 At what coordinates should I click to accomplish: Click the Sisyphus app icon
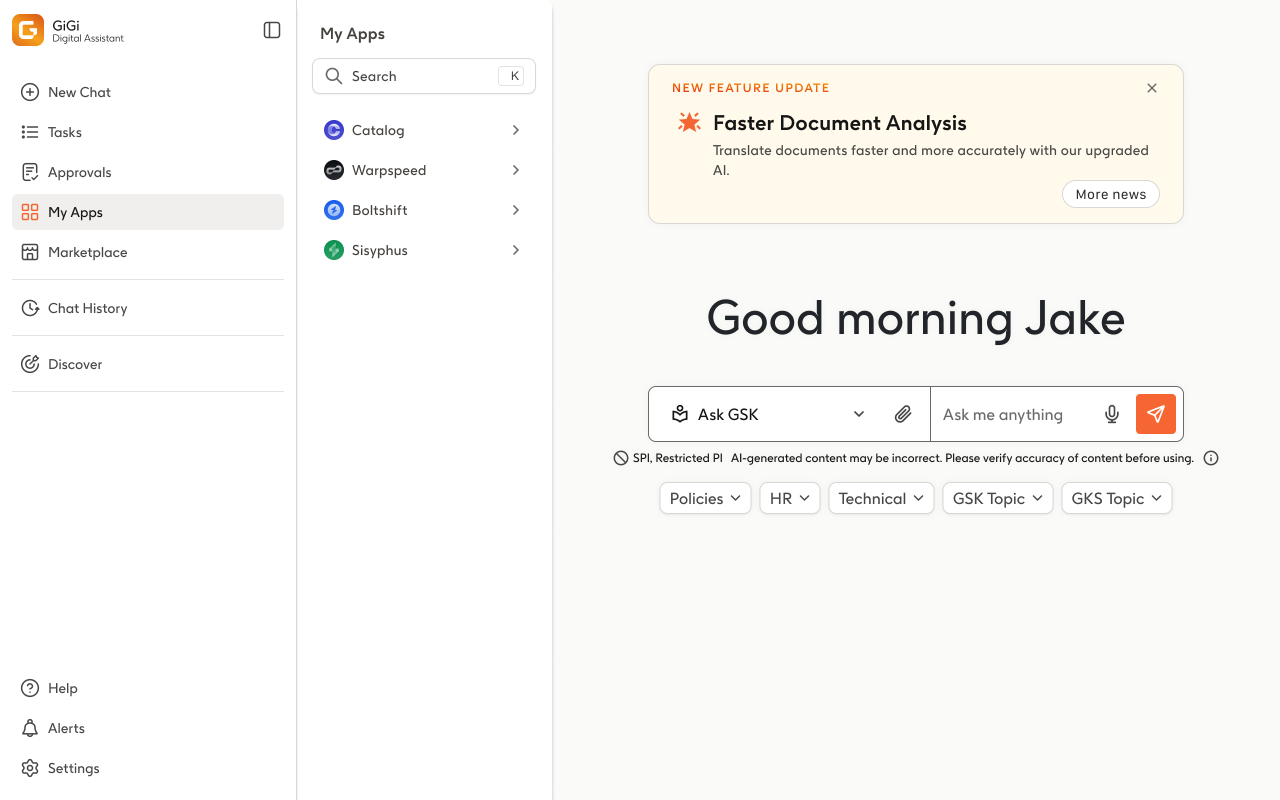334,250
